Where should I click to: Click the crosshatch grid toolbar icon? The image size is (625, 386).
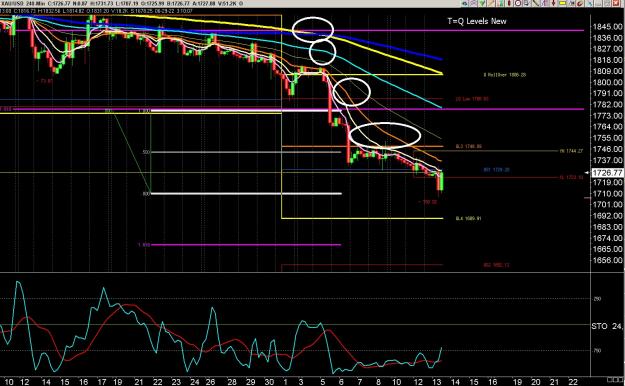473,3
